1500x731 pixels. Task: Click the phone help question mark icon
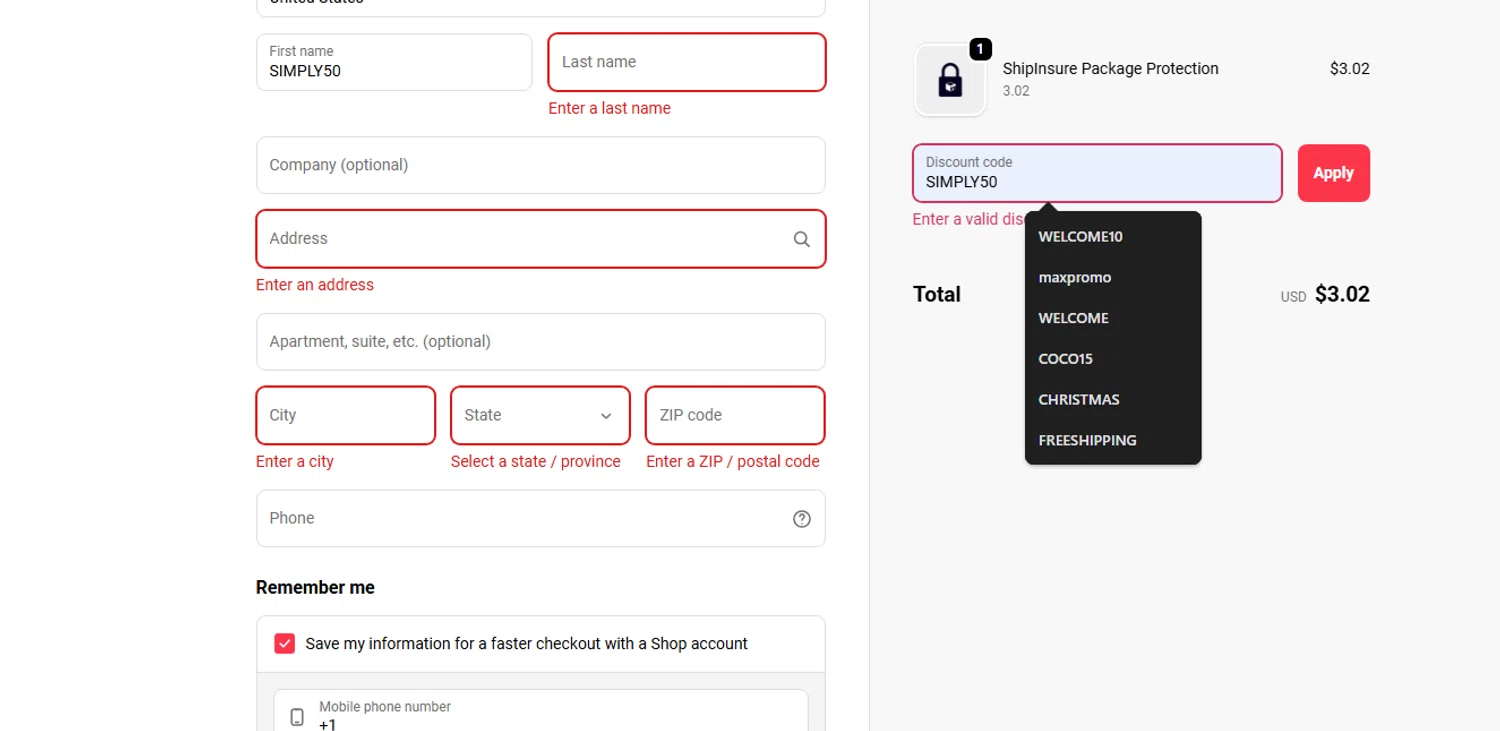[801, 519]
